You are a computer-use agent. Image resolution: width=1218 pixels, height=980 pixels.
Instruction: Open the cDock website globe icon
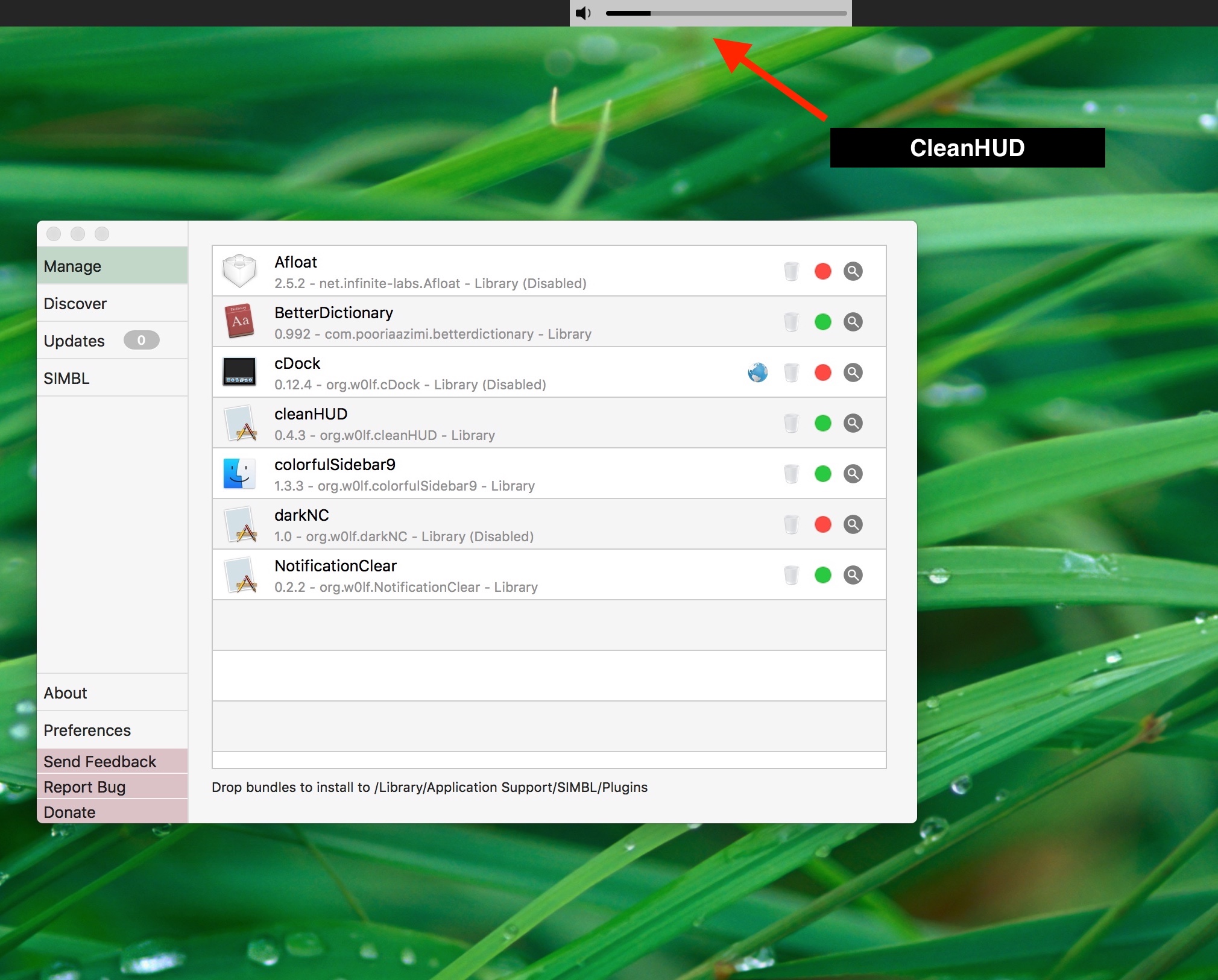coord(757,372)
